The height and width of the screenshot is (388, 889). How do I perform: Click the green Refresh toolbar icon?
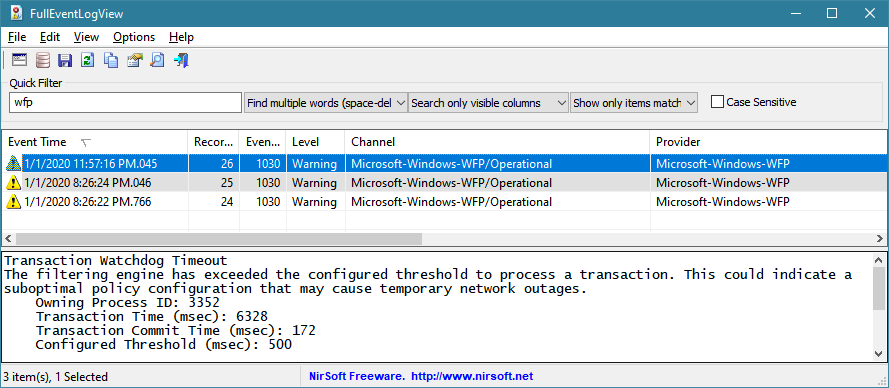pyautogui.click(x=87, y=60)
